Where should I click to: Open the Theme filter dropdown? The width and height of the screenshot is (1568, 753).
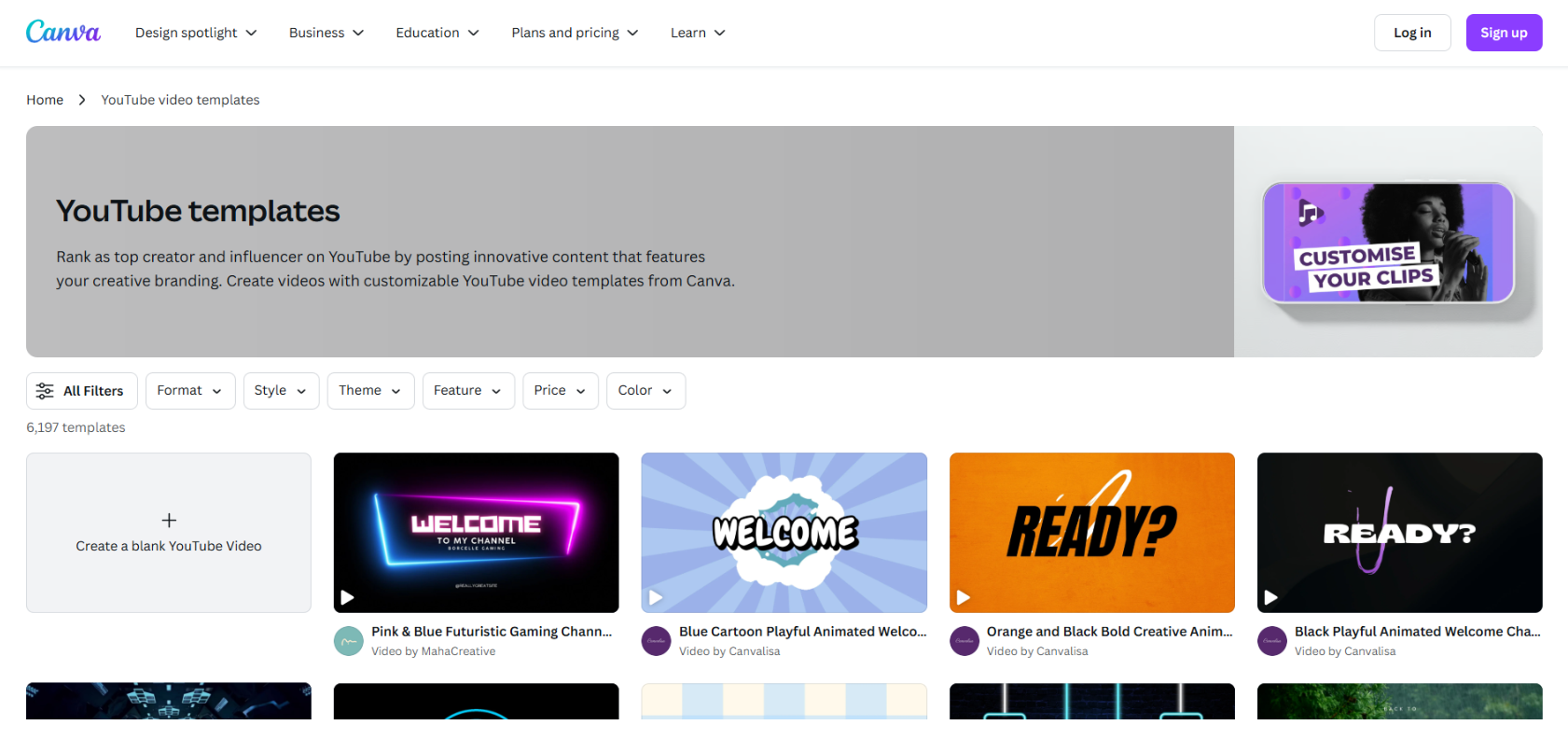(370, 391)
